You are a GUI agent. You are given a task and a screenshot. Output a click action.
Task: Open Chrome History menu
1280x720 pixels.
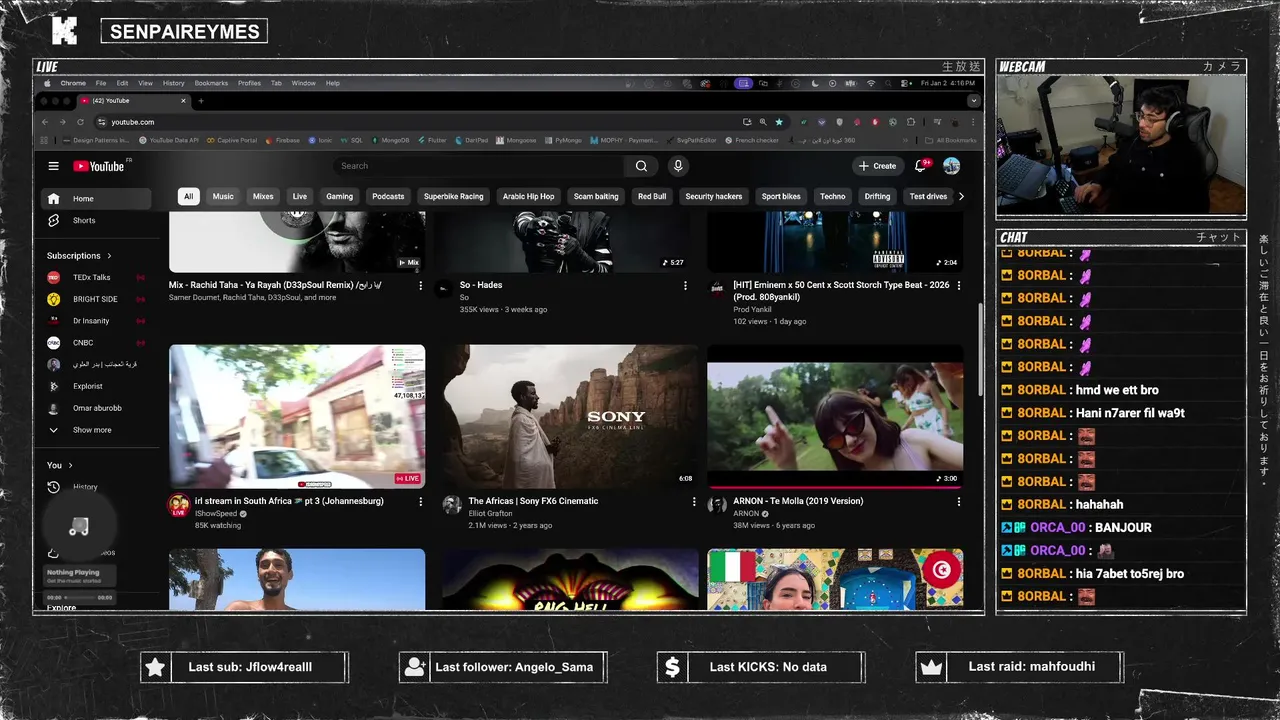pyautogui.click(x=173, y=83)
